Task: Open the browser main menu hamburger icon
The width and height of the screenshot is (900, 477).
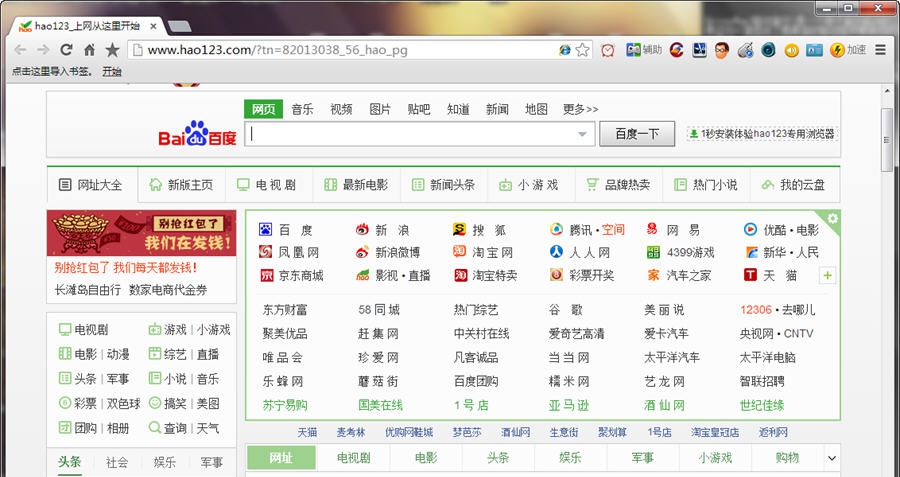Action: (x=880, y=50)
